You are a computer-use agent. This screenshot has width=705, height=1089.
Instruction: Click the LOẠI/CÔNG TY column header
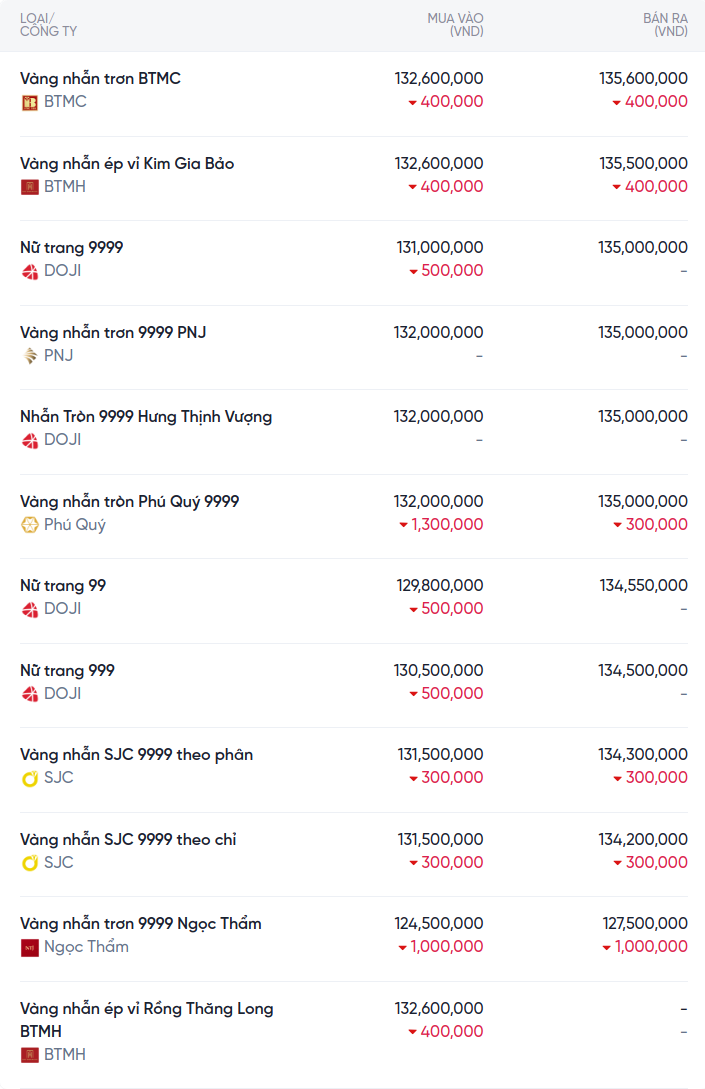[x=48, y=25]
